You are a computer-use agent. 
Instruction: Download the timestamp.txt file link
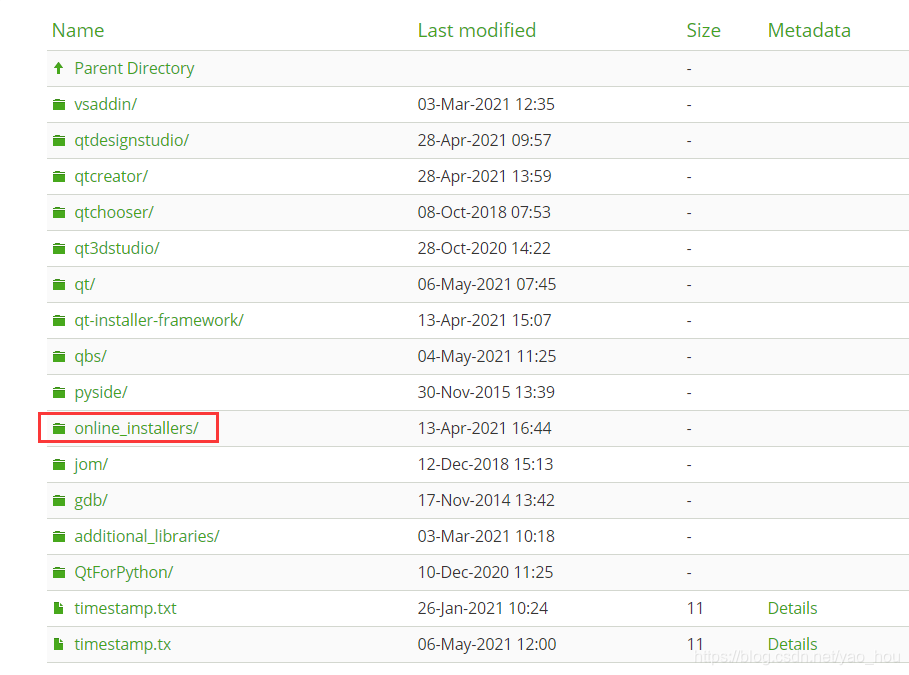[125, 608]
